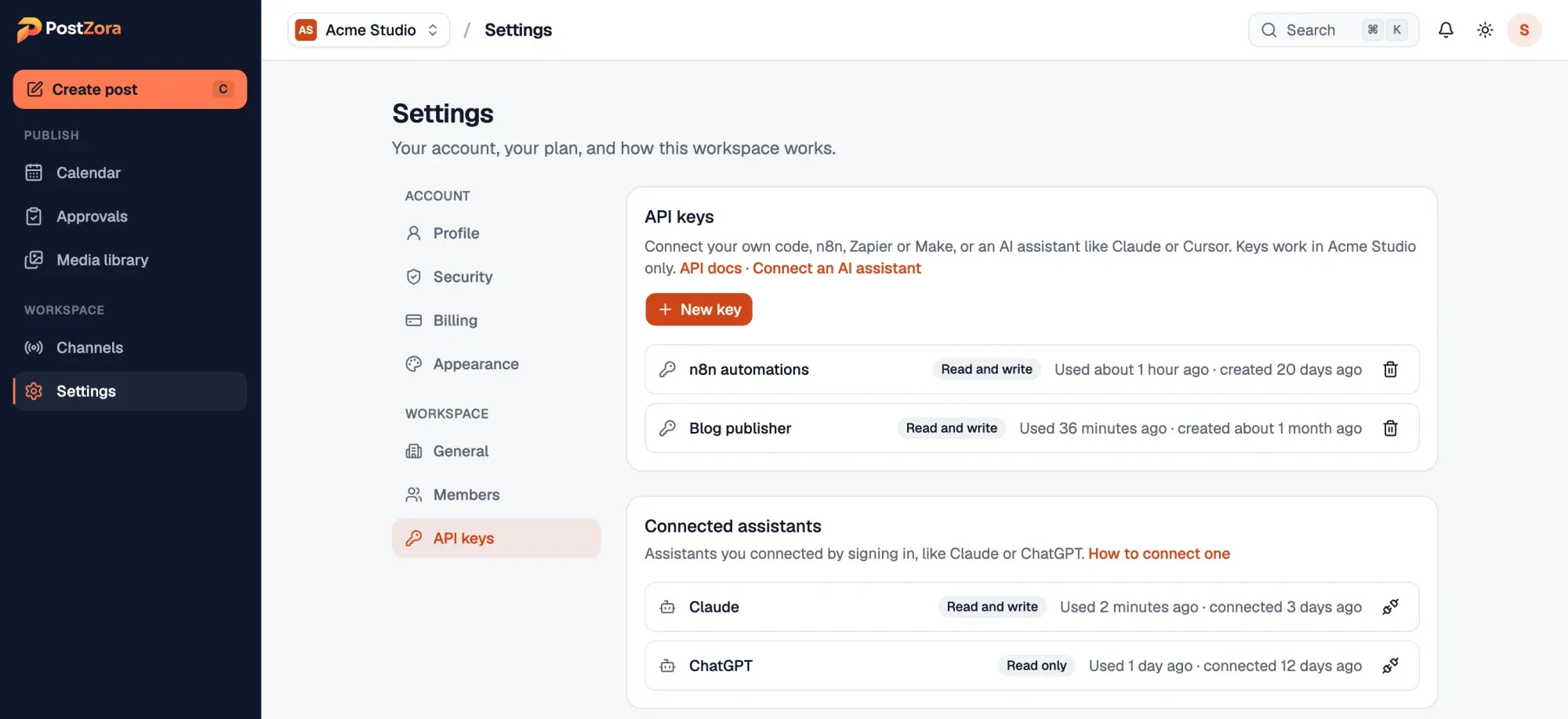1568x719 pixels.
Task: Click Settings in the breadcrumb
Action: pos(518,30)
